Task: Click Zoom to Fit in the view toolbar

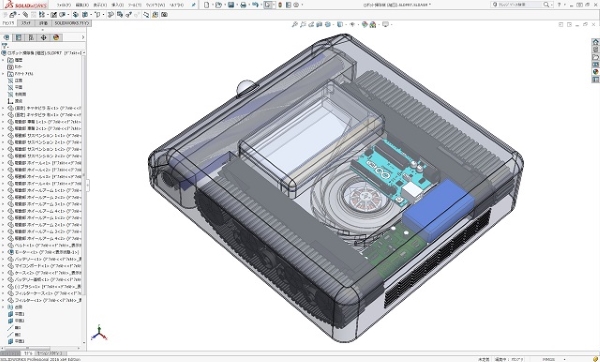Action: [294, 24]
